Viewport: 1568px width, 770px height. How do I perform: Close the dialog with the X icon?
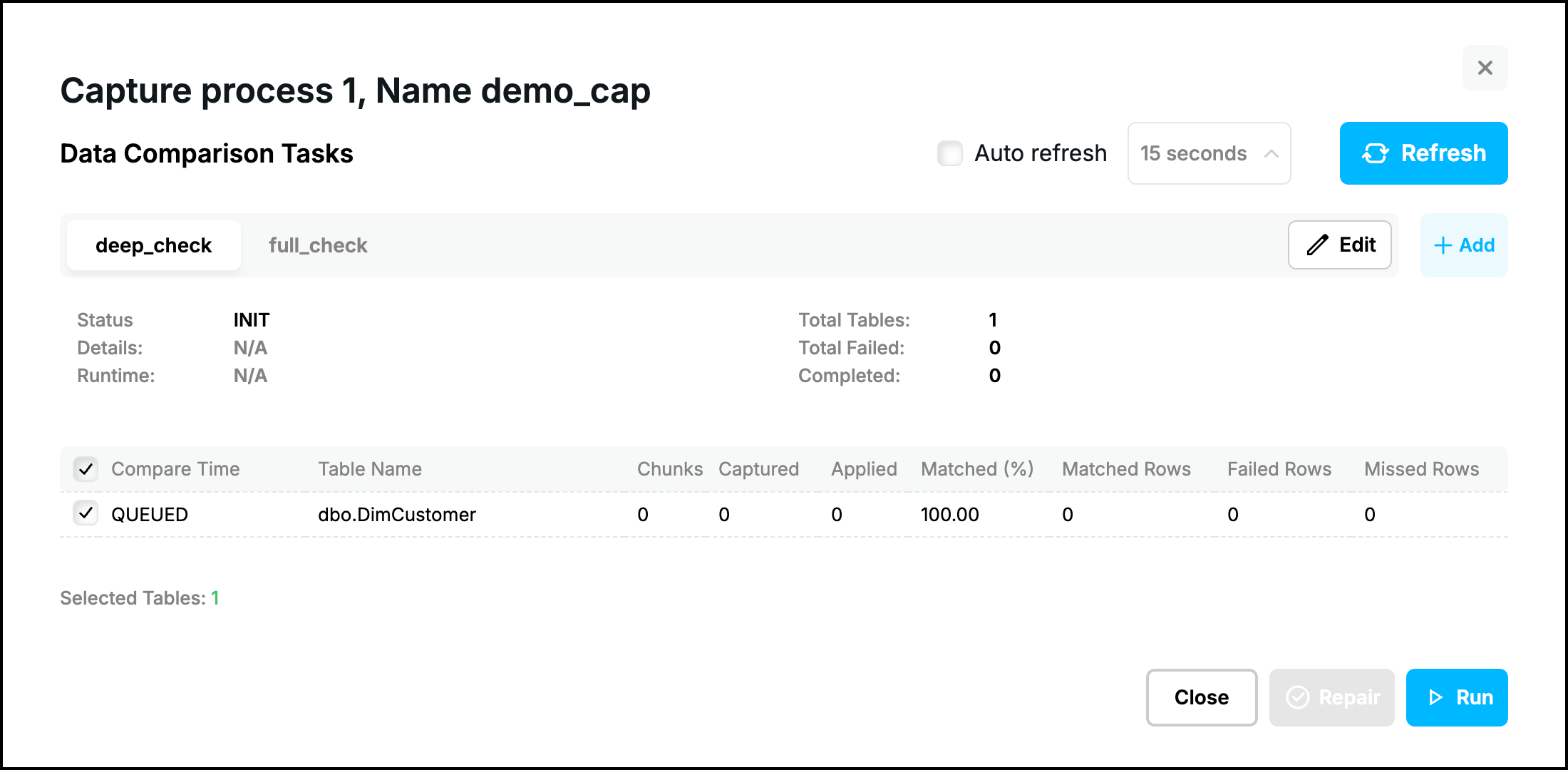1485,68
